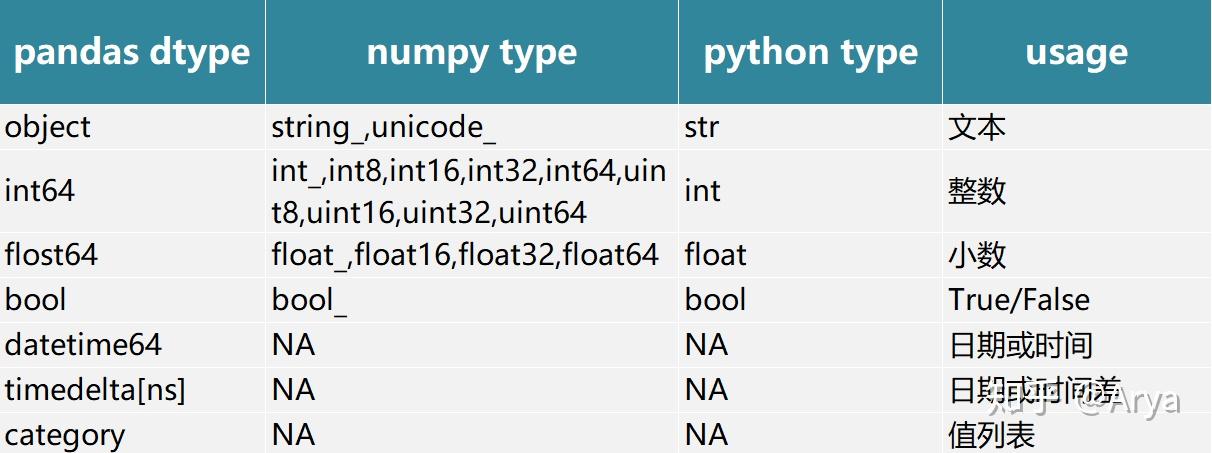Click the cell listing int_,int8,int16 types
Image resolution: width=1212 pixels, height=453 pixels.
(x=472, y=191)
